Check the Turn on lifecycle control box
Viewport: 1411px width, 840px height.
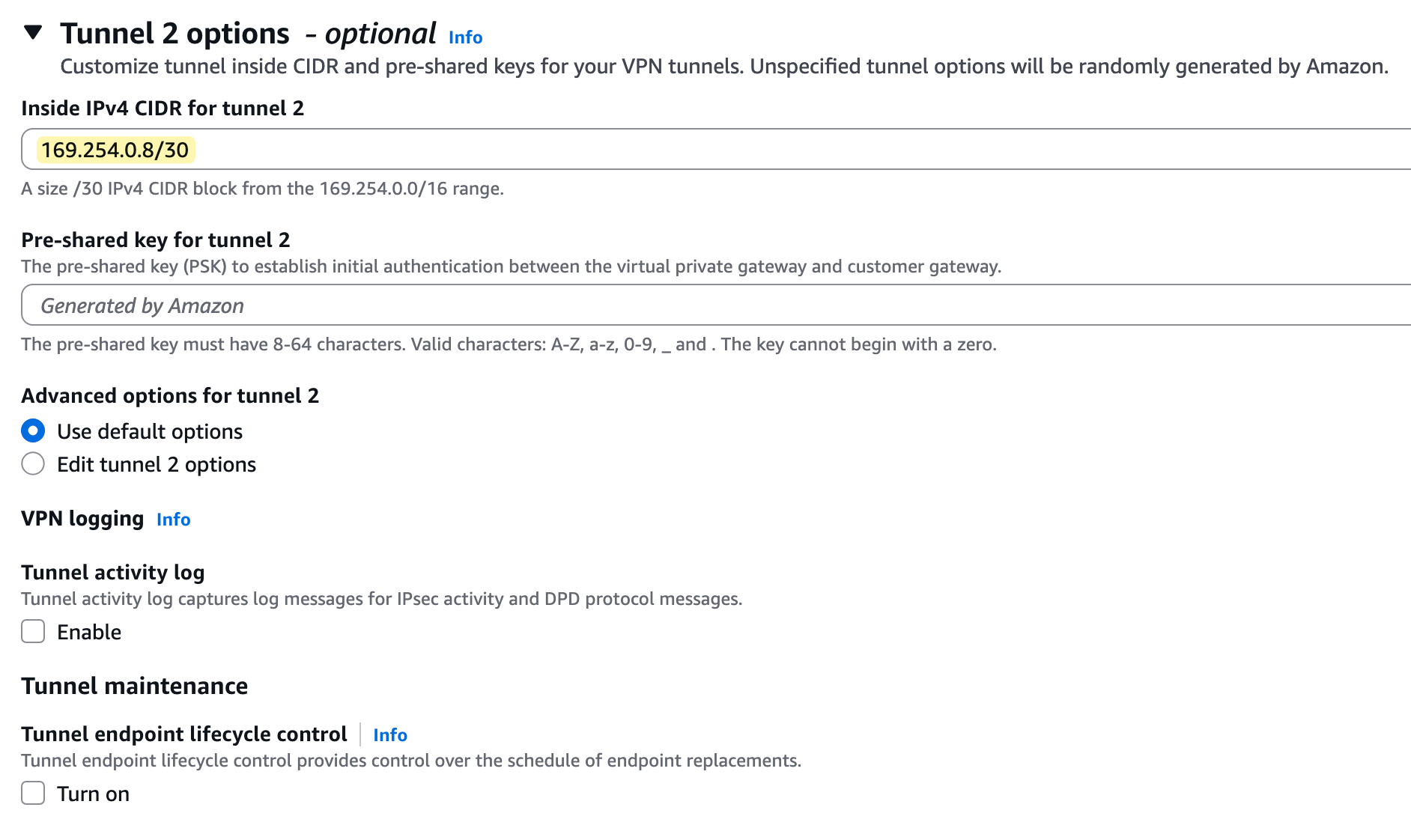click(x=33, y=794)
